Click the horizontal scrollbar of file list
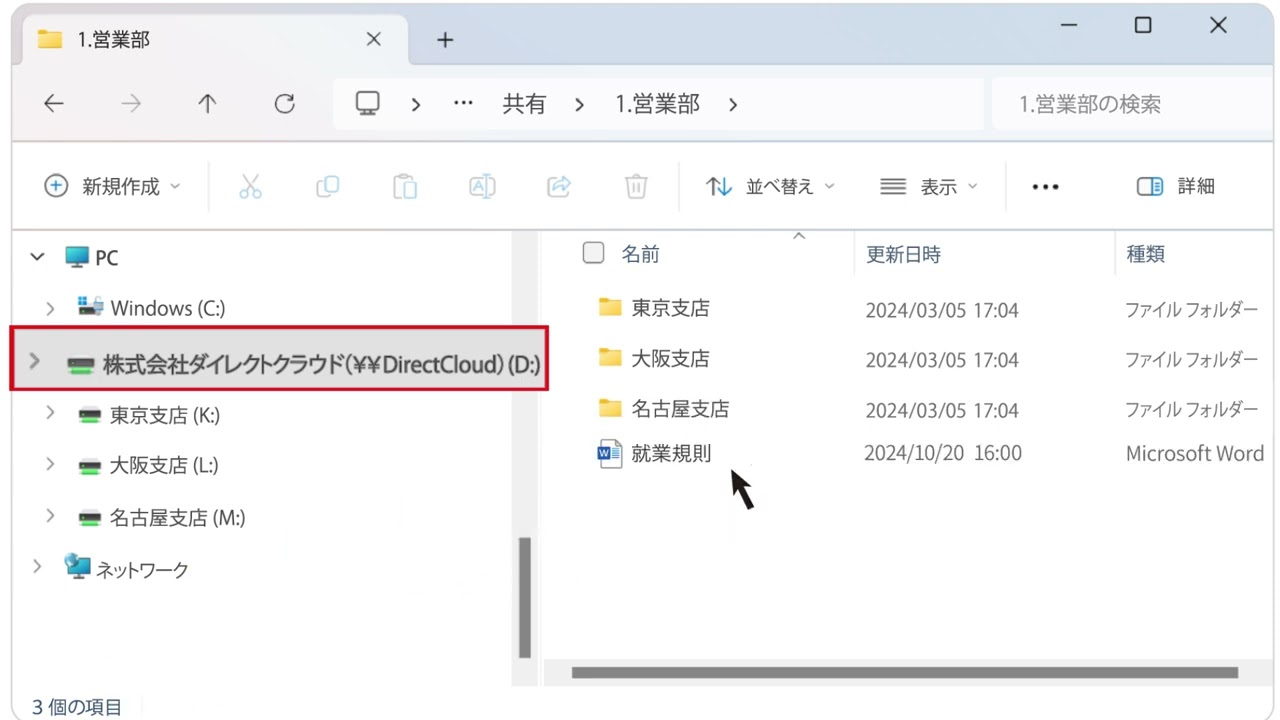 [x=904, y=673]
